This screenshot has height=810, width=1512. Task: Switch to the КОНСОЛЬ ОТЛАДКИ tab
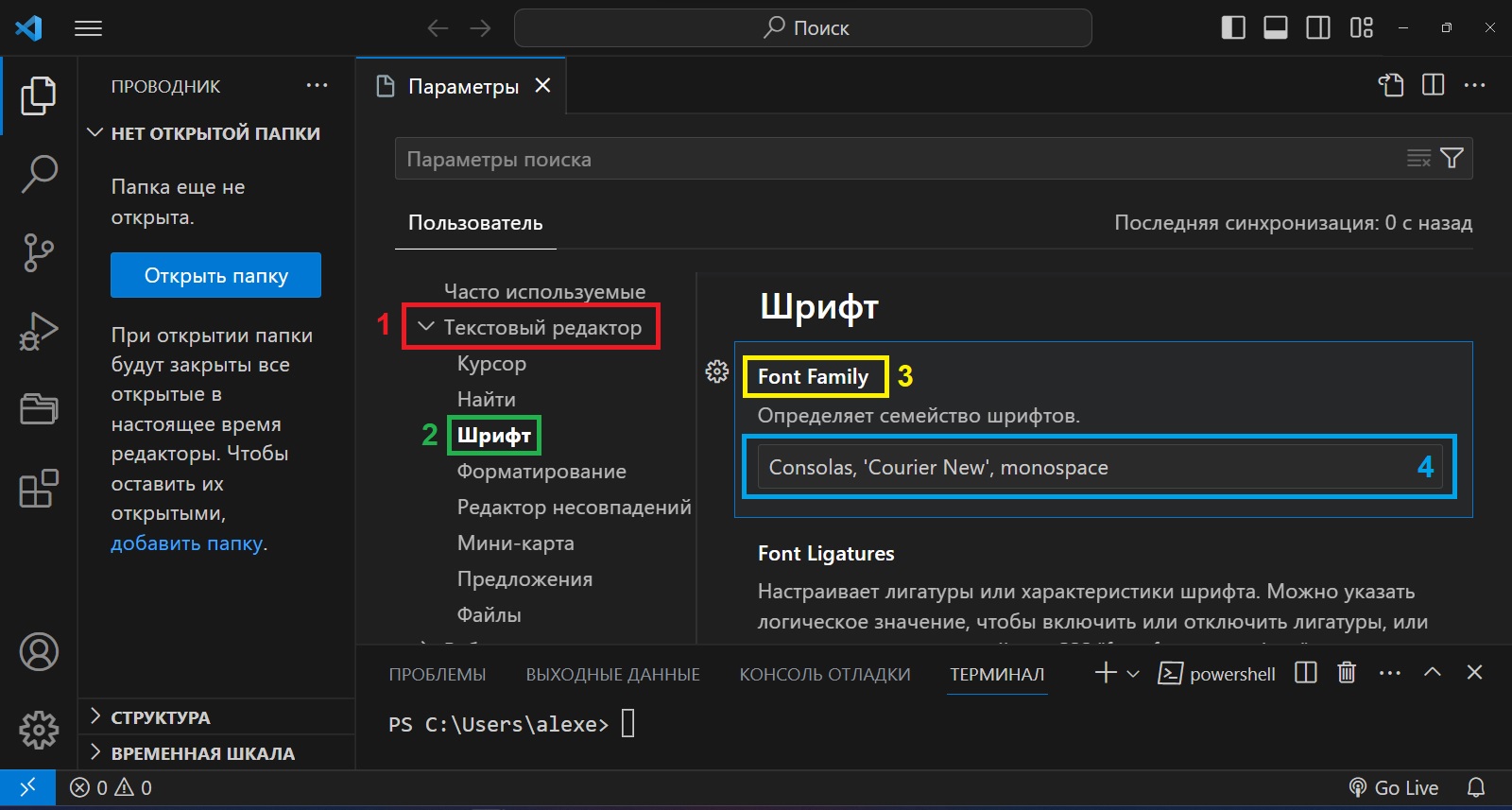(825, 674)
